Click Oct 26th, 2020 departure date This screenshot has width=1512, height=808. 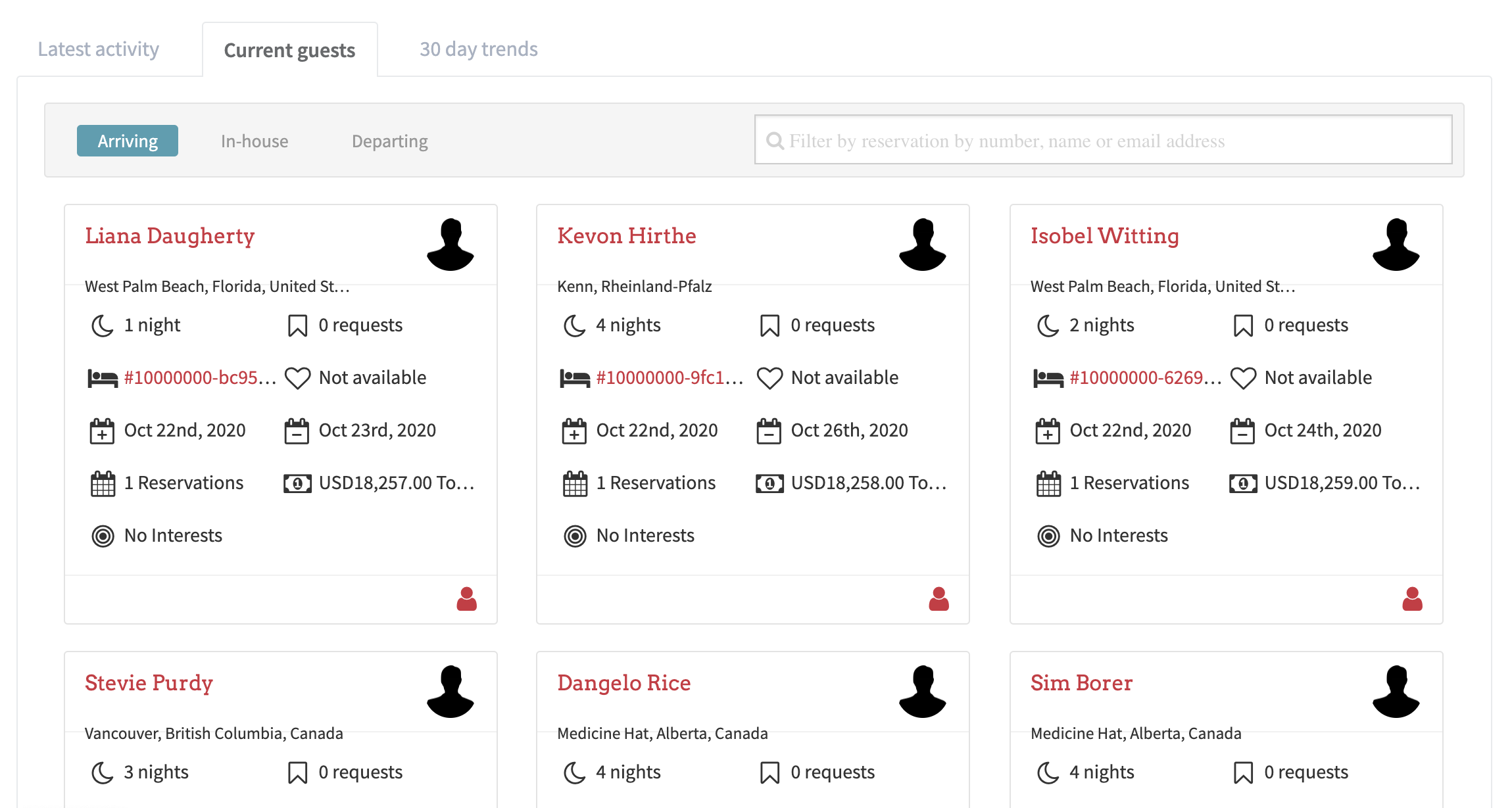[x=849, y=430]
